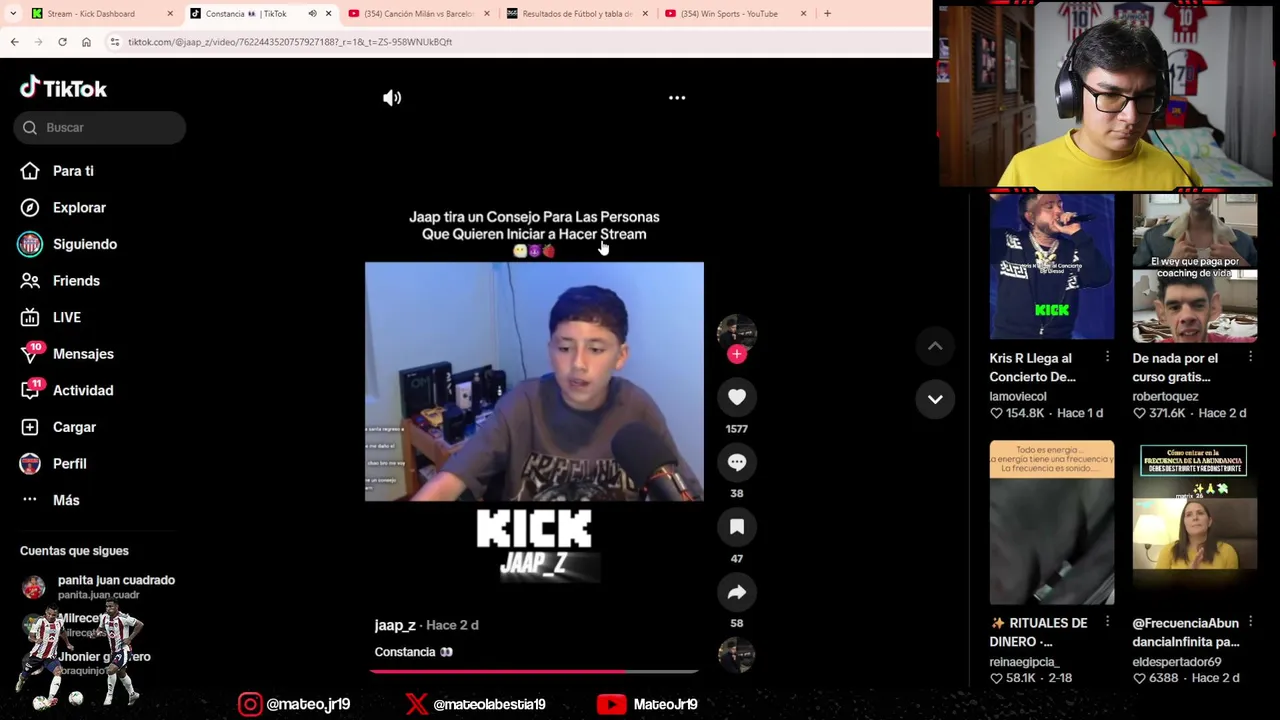Viewport: 1280px width, 720px height.
Task: Open the Cargar upload page
Action: click(74, 427)
